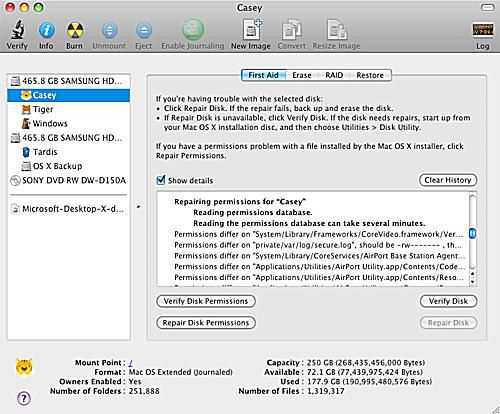500x414 pixels.
Task: Click the log scrollbar thumb
Action: point(472,234)
